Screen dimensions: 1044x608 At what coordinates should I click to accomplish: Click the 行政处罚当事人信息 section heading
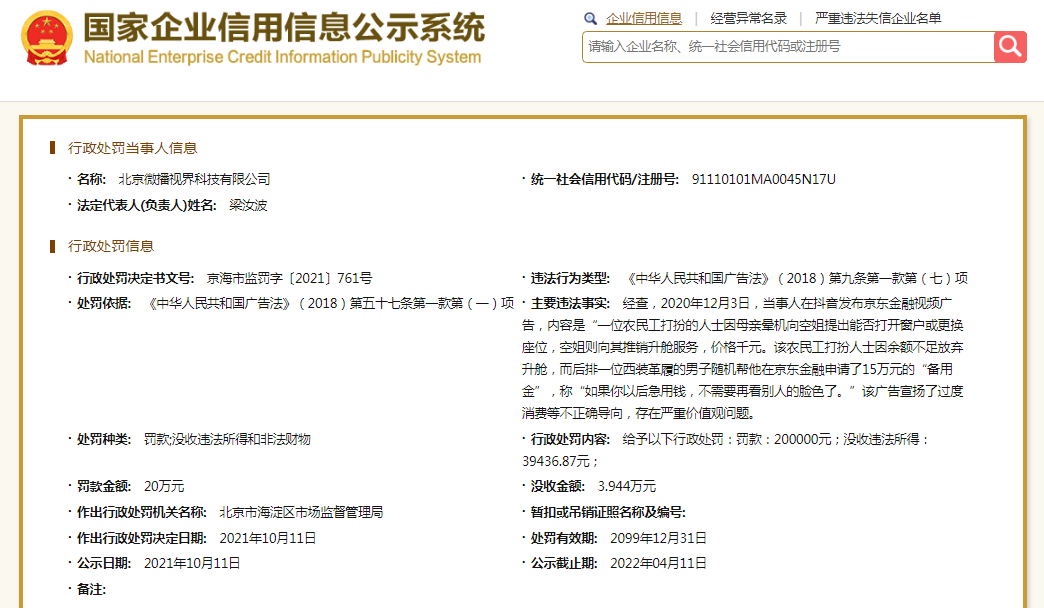[x=132, y=148]
